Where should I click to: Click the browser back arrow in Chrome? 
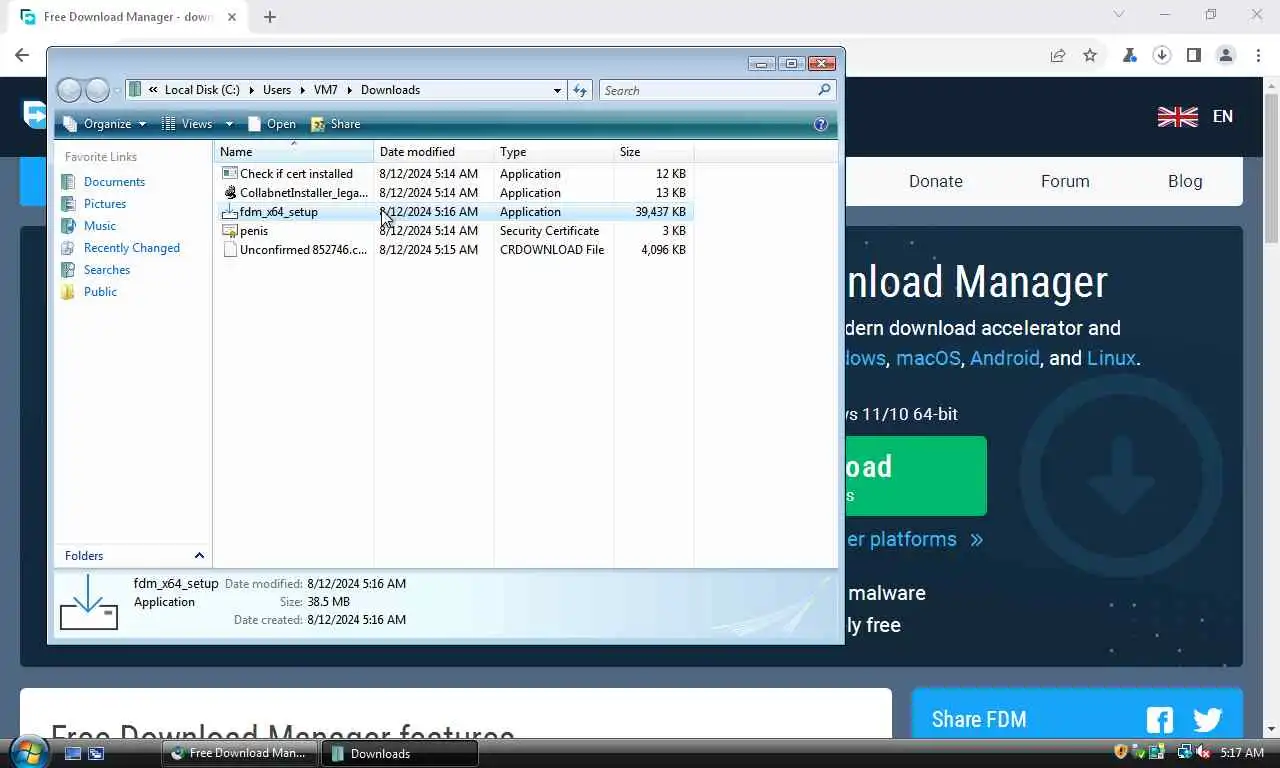(x=22, y=56)
